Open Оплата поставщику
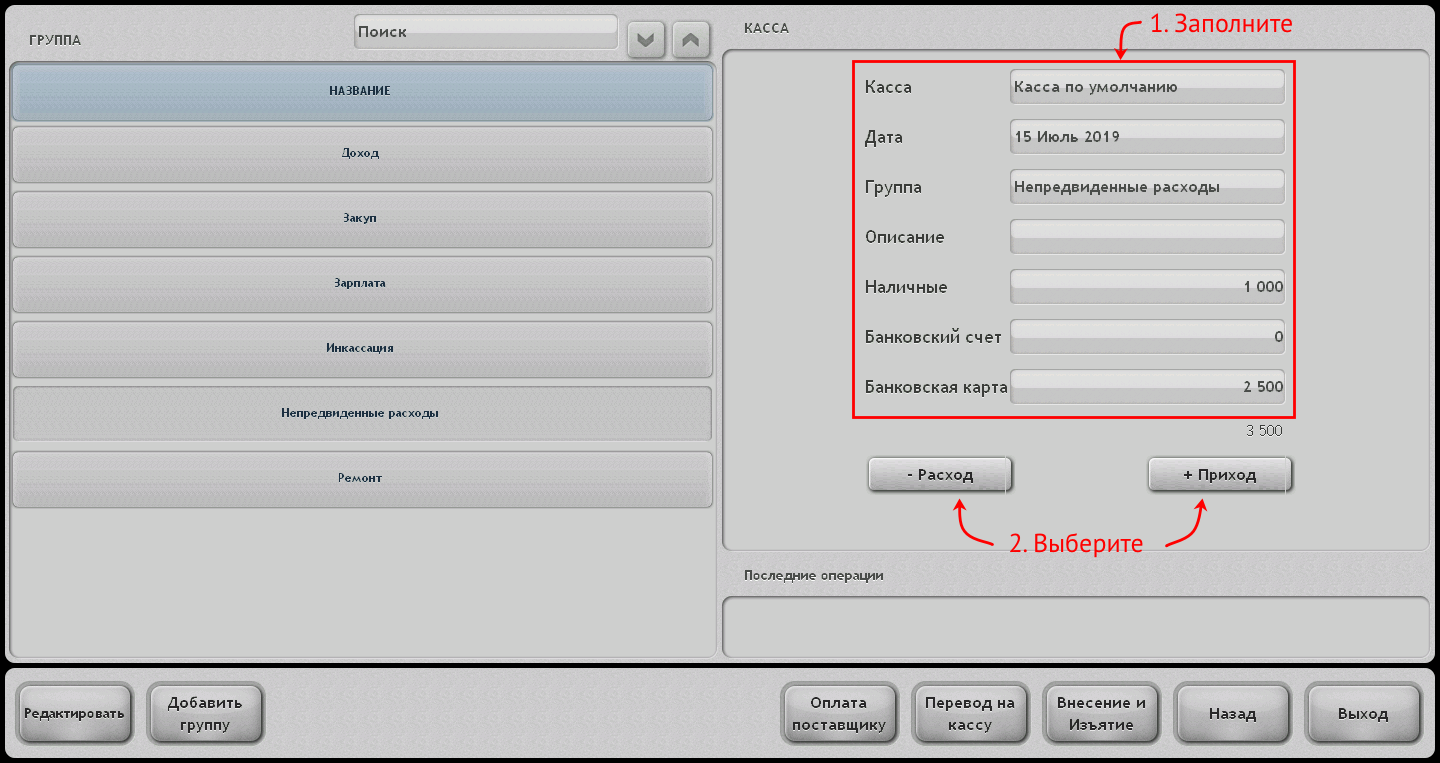This screenshot has width=1440, height=763. (839, 714)
